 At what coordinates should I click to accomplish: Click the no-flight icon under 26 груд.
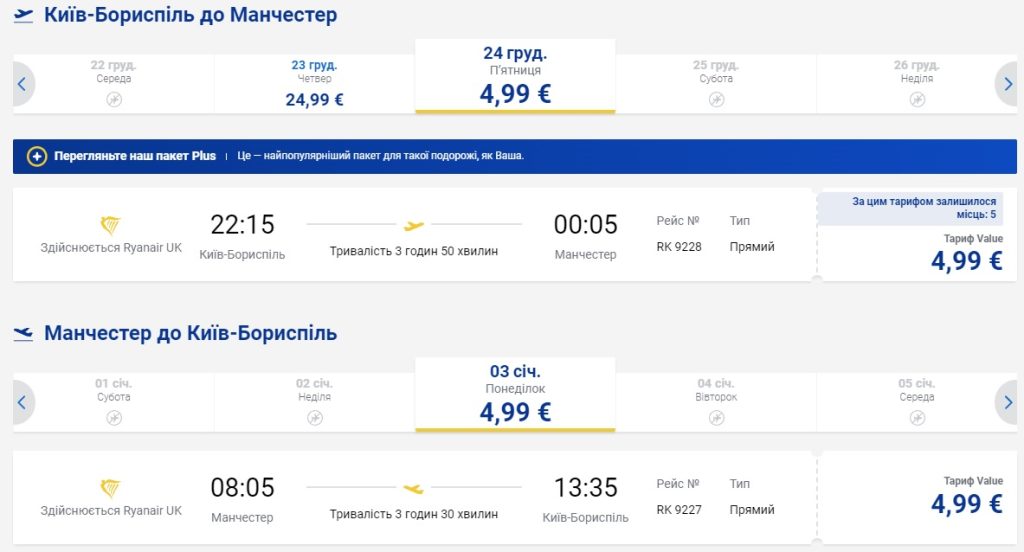[917, 99]
